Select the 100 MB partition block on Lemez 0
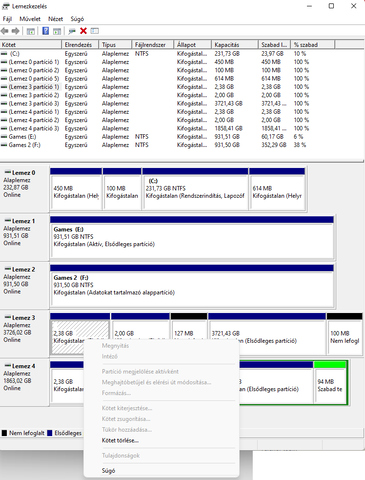This screenshot has width=365, height=480. coord(122,189)
